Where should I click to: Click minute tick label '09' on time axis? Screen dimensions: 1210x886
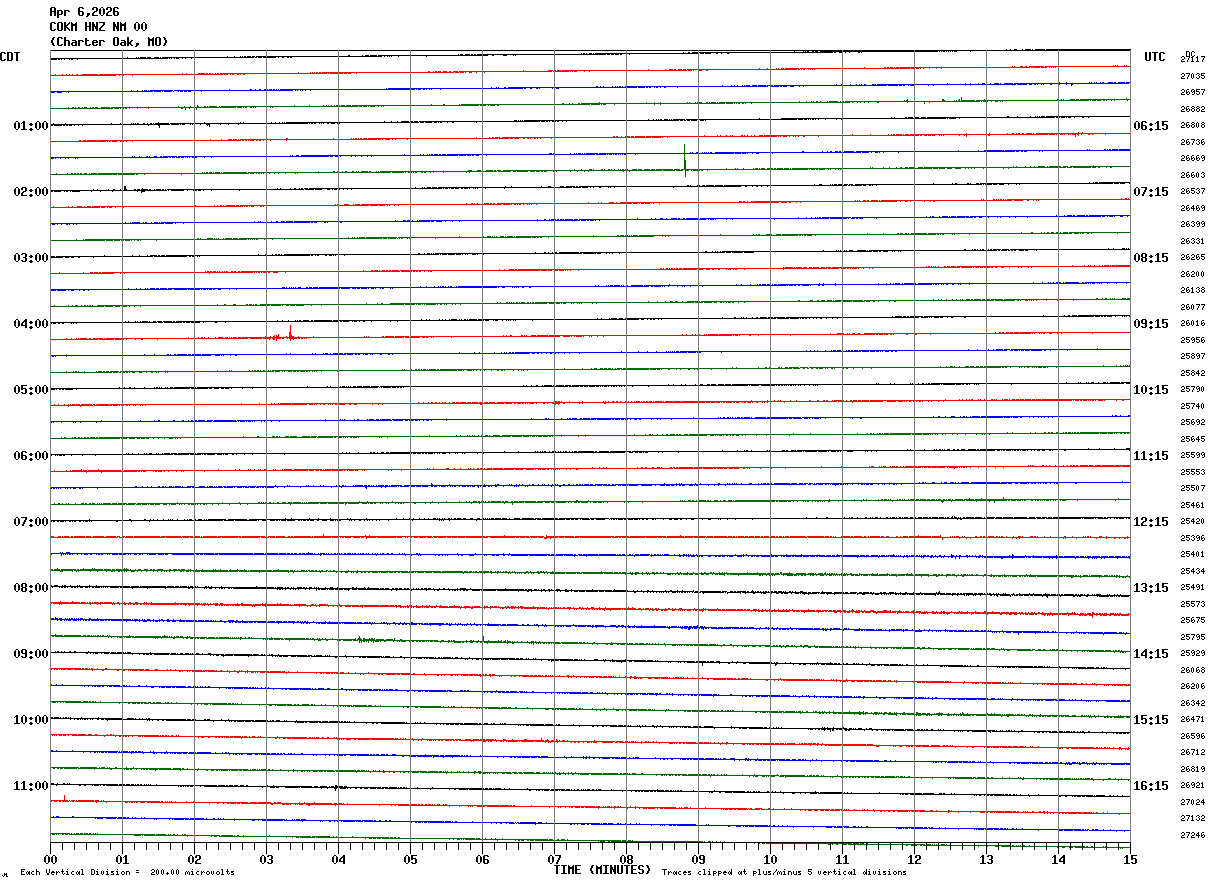[x=698, y=859]
